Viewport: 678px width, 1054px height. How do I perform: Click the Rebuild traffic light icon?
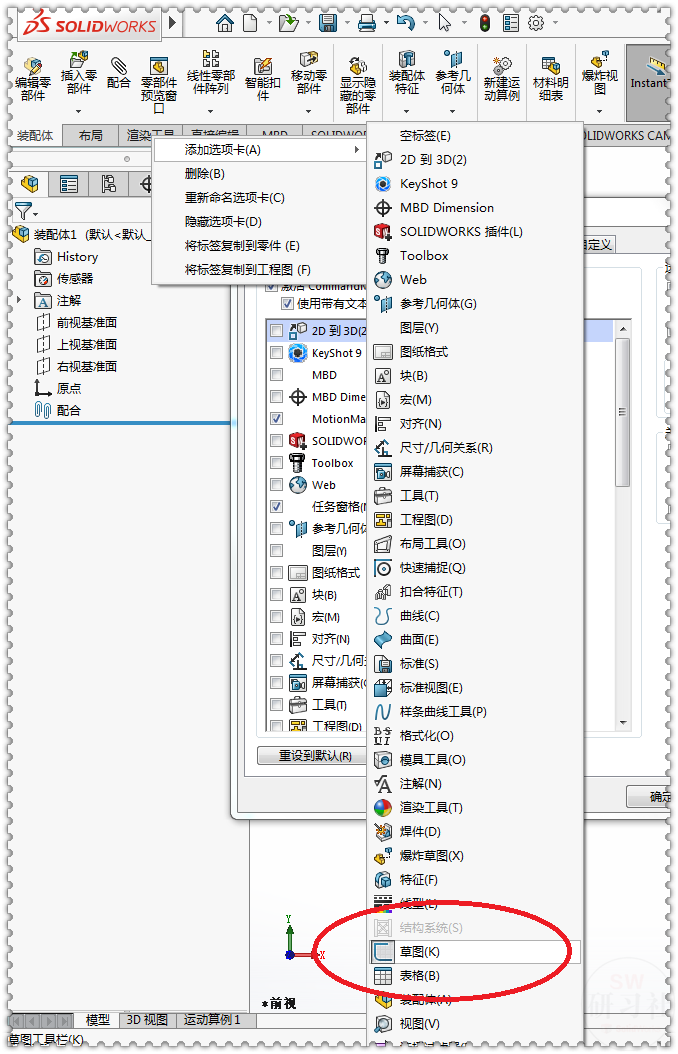click(x=484, y=24)
